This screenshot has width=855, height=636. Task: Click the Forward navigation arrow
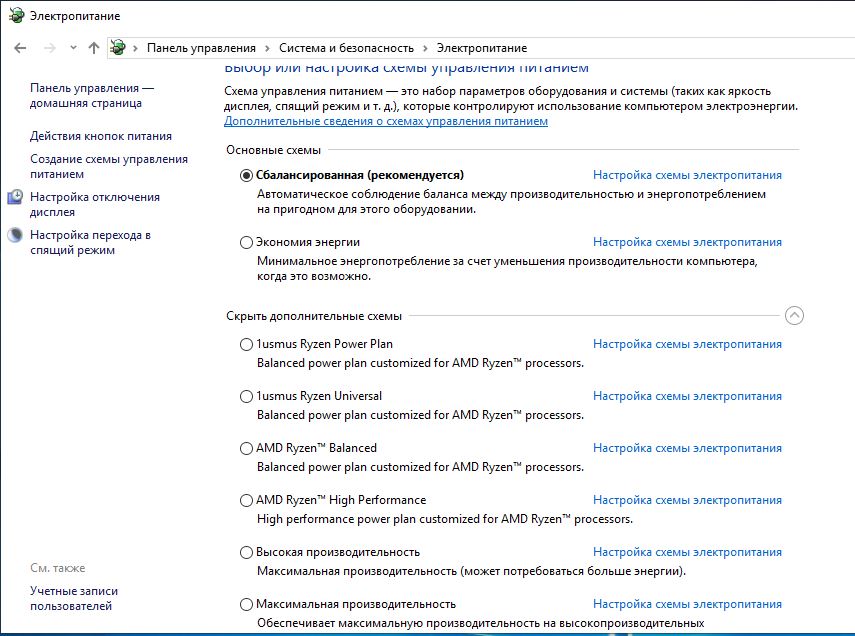49,48
